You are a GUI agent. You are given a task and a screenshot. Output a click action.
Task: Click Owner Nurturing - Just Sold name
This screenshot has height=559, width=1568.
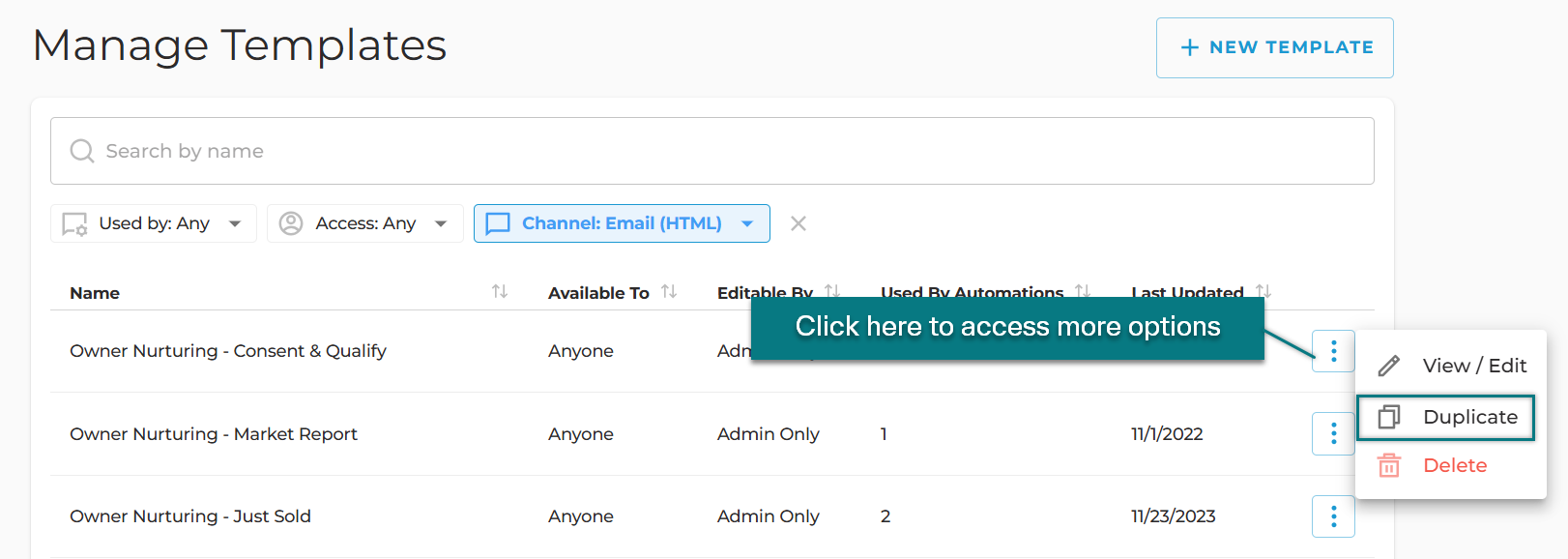(x=190, y=516)
